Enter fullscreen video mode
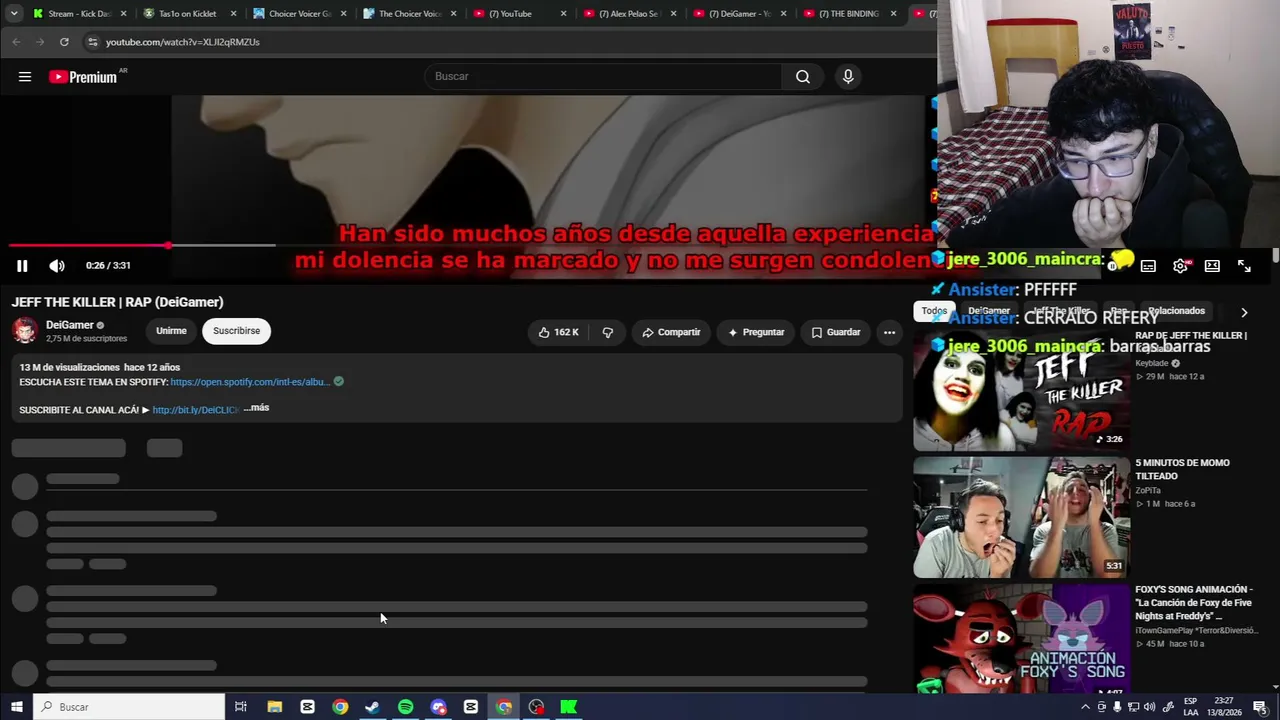Image resolution: width=1280 pixels, height=720 pixels. (1244, 266)
